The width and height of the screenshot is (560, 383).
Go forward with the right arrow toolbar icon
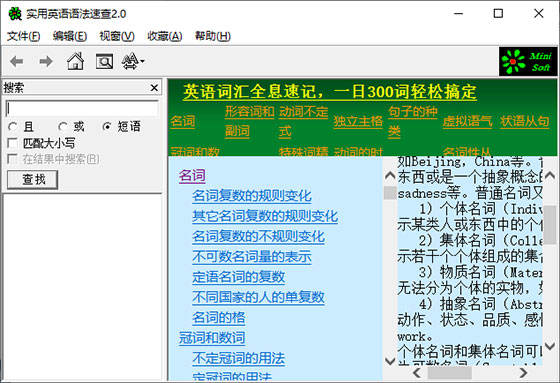point(46,62)
